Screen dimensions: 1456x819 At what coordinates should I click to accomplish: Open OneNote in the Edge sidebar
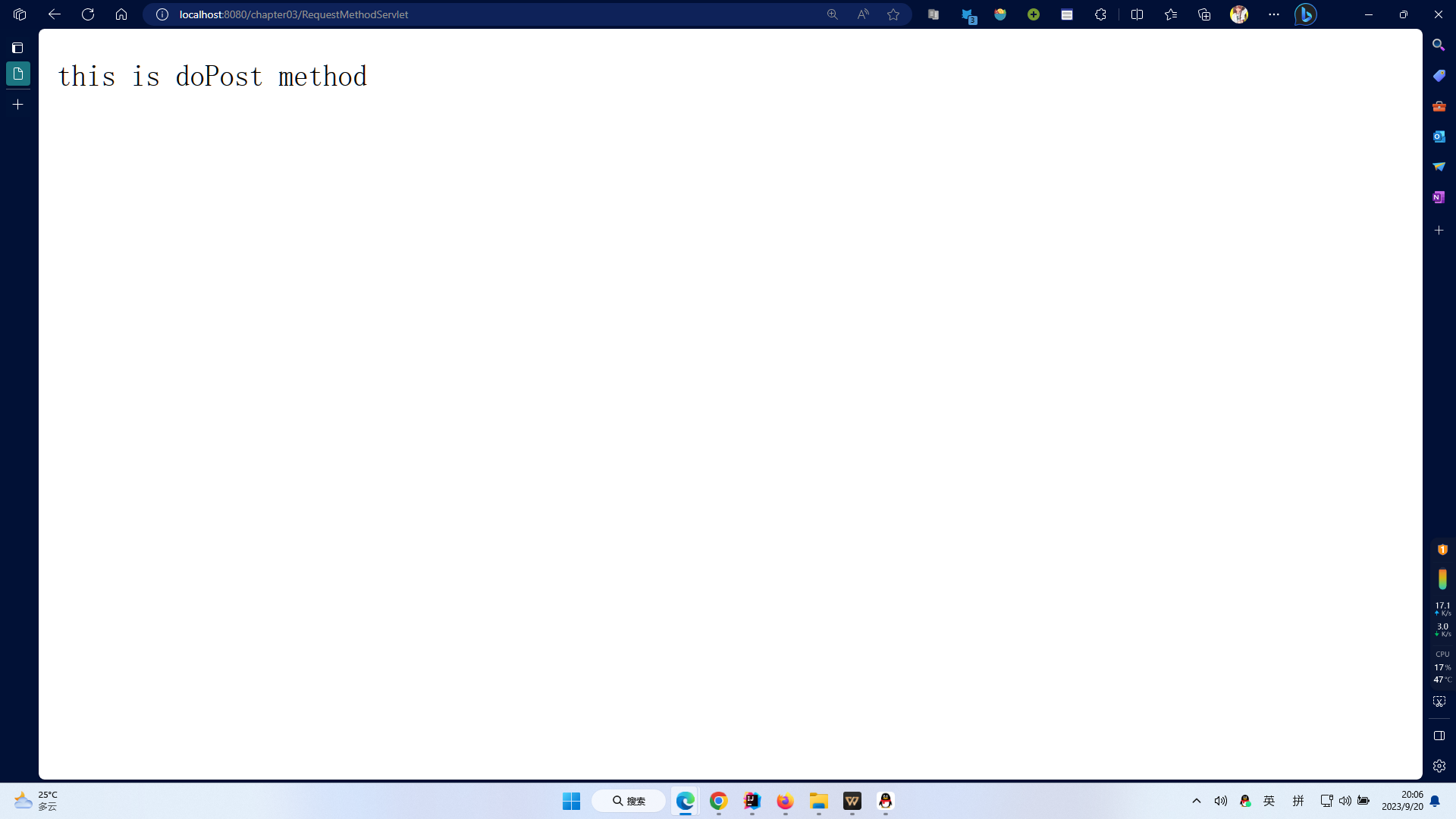coord(1439,197)
